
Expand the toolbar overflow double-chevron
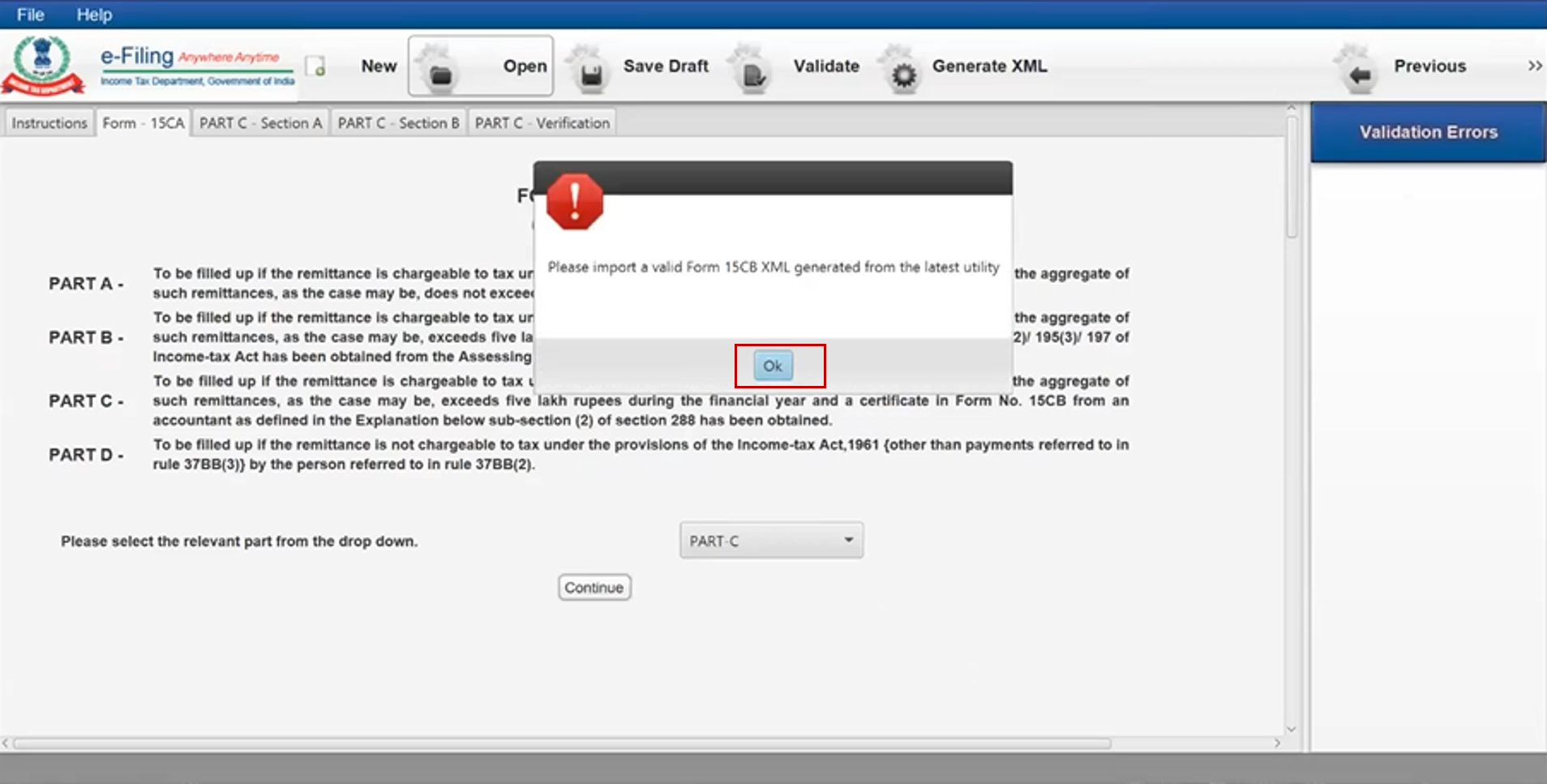pyautogui.click(x=1534, y=66)
